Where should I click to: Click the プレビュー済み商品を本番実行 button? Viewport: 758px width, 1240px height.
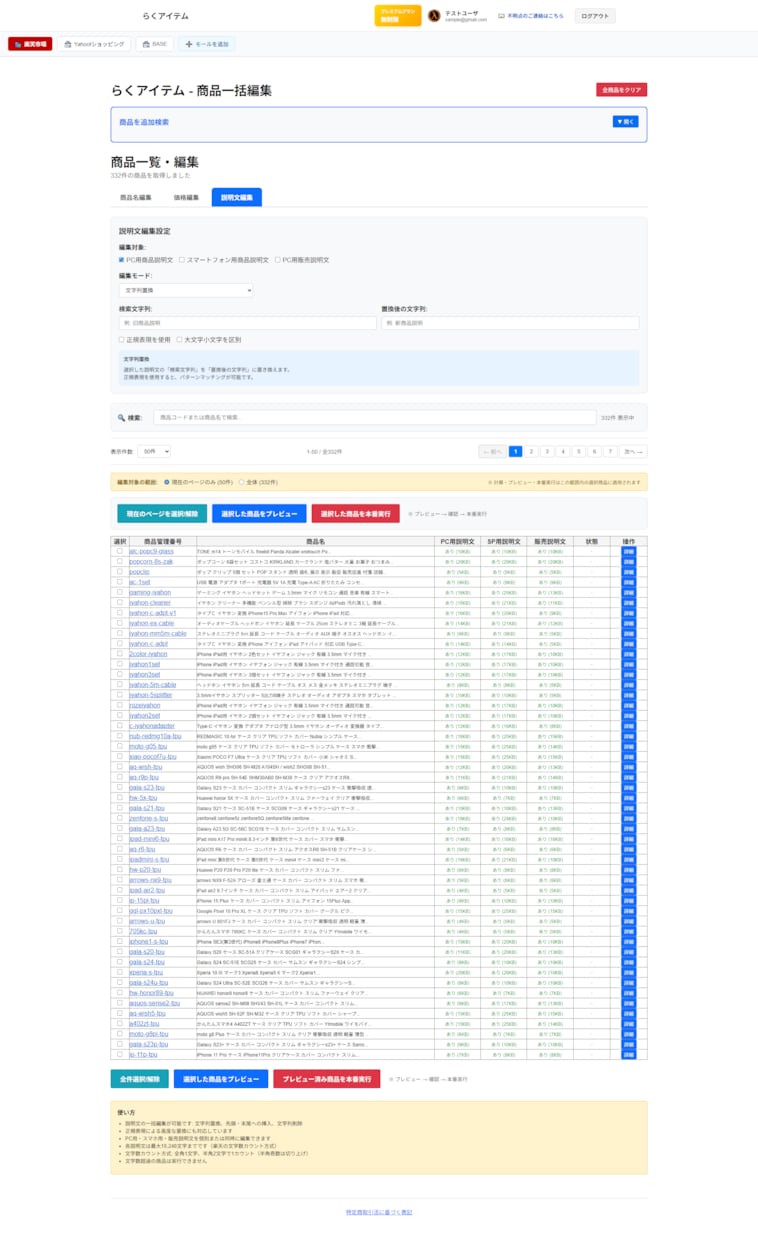coord(326,1079)
